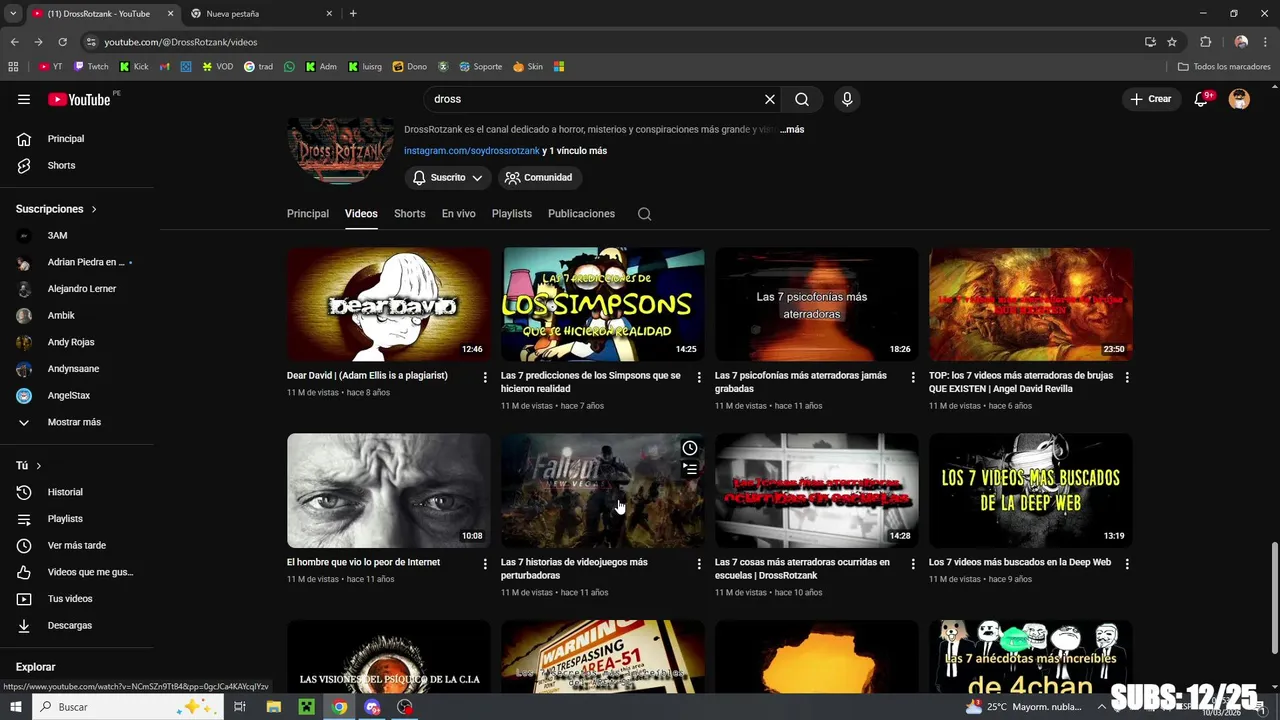The height and width of the screenshot is (720, 1280).
Task: Open the En vivo tab
Action: (x=459, y=214)
